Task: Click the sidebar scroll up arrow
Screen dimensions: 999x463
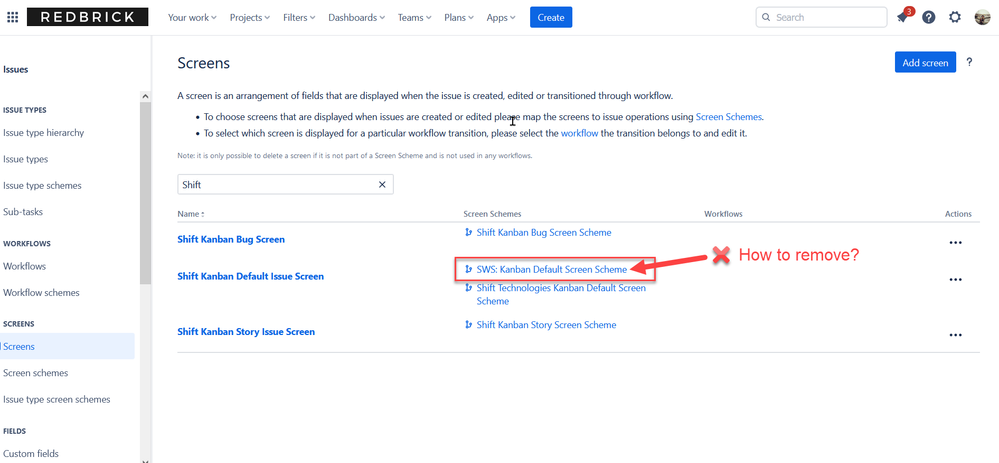Action: point(145,96)
